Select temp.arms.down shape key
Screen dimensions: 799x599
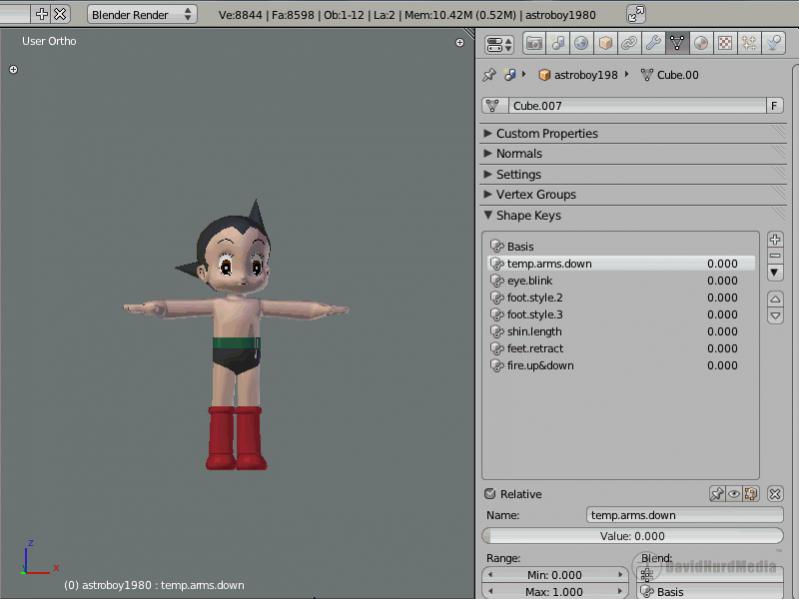(x=620, y=263)
